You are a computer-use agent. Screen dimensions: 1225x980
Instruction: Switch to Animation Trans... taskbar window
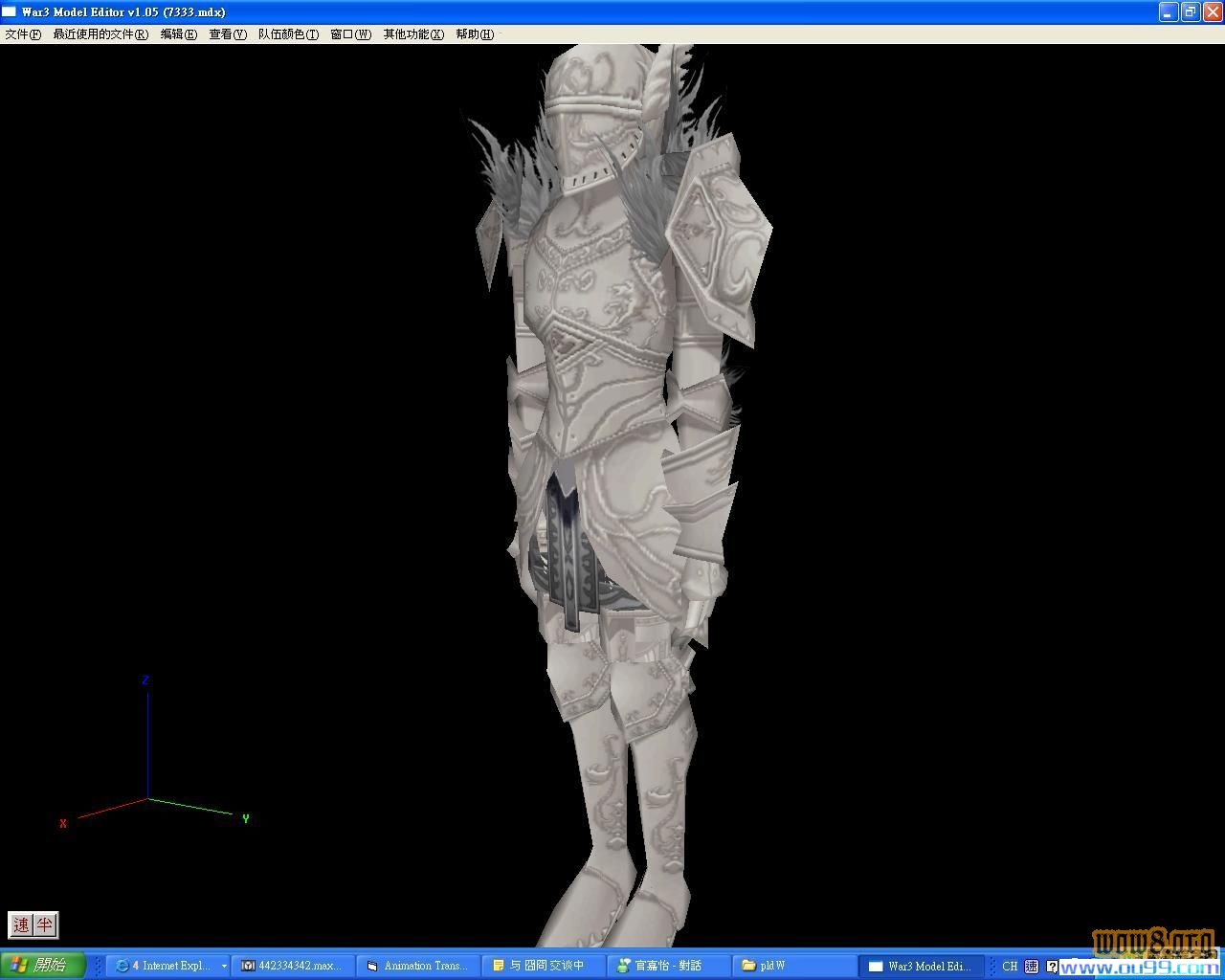[x=418, y=966]
